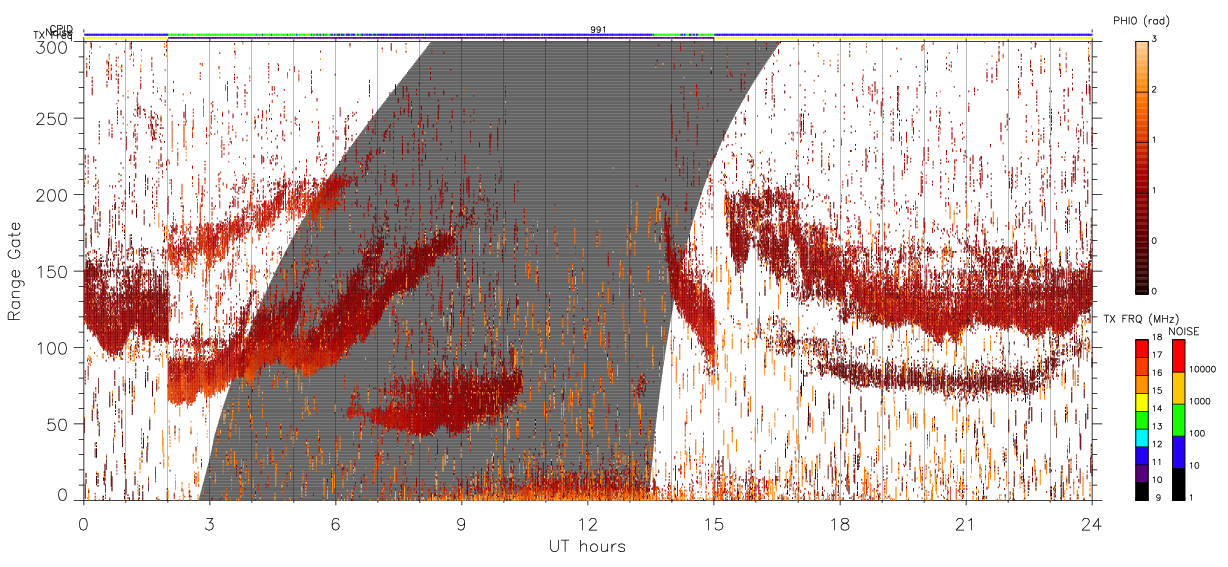The width and height of the screenshot is (1228, 567).
Task: Click the '12' tick on the UT hours axis
Action: 587,523
